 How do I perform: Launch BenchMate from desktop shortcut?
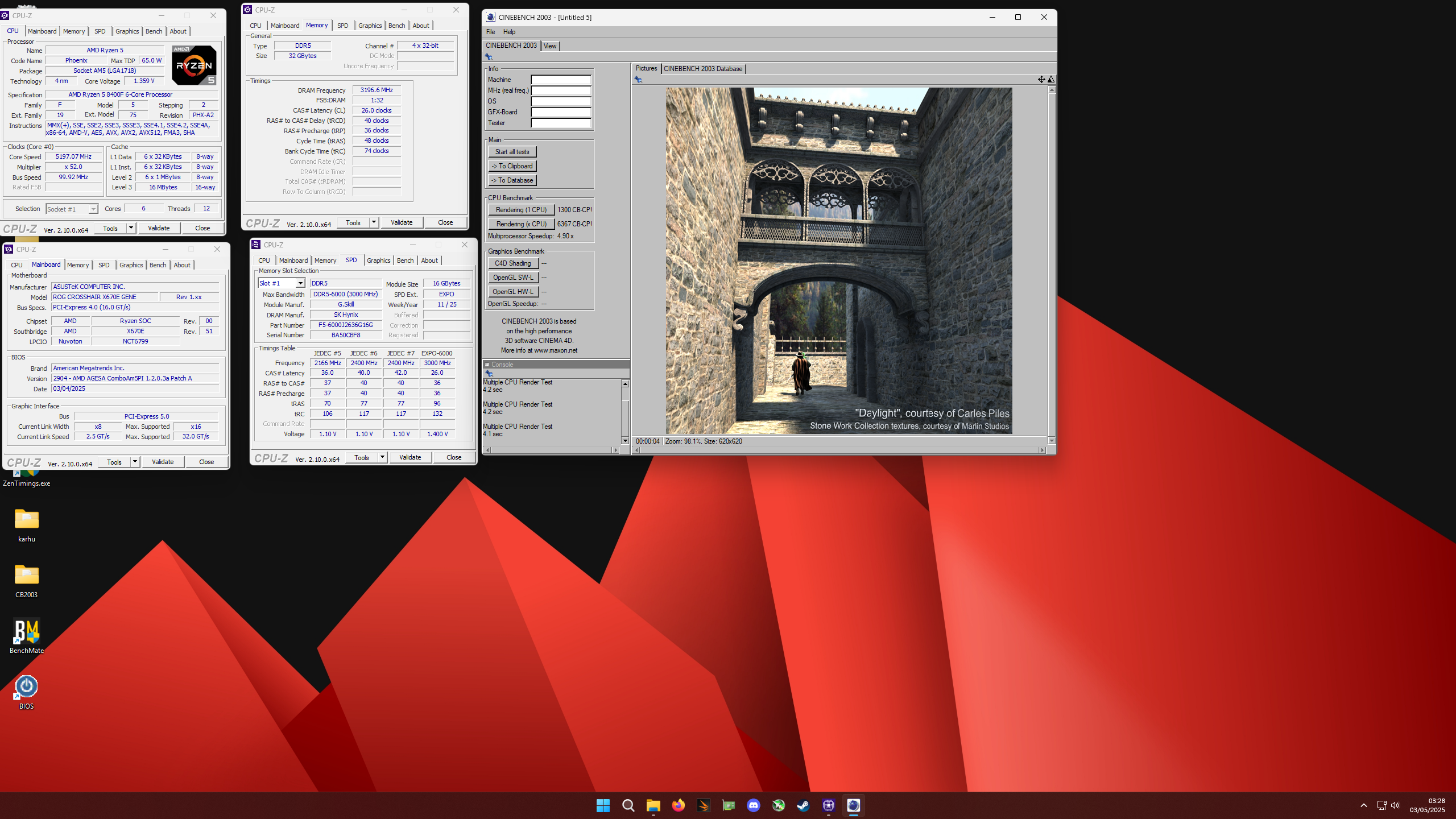tap(26, 636)
